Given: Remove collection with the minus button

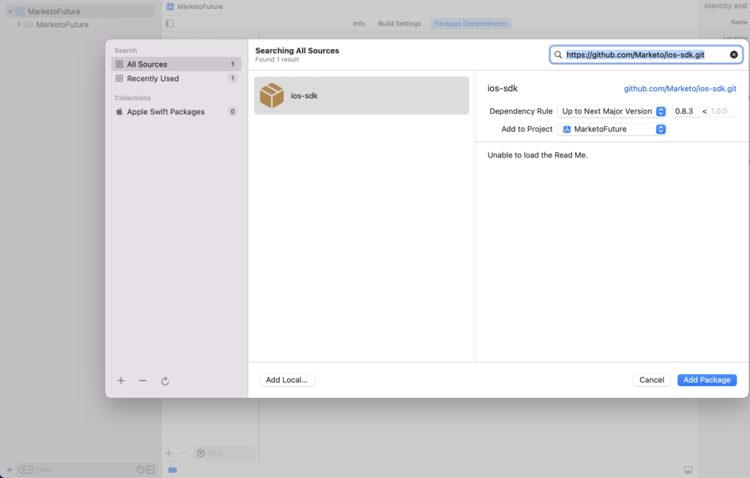Looking at the screenshot, I should coord(143,380).
